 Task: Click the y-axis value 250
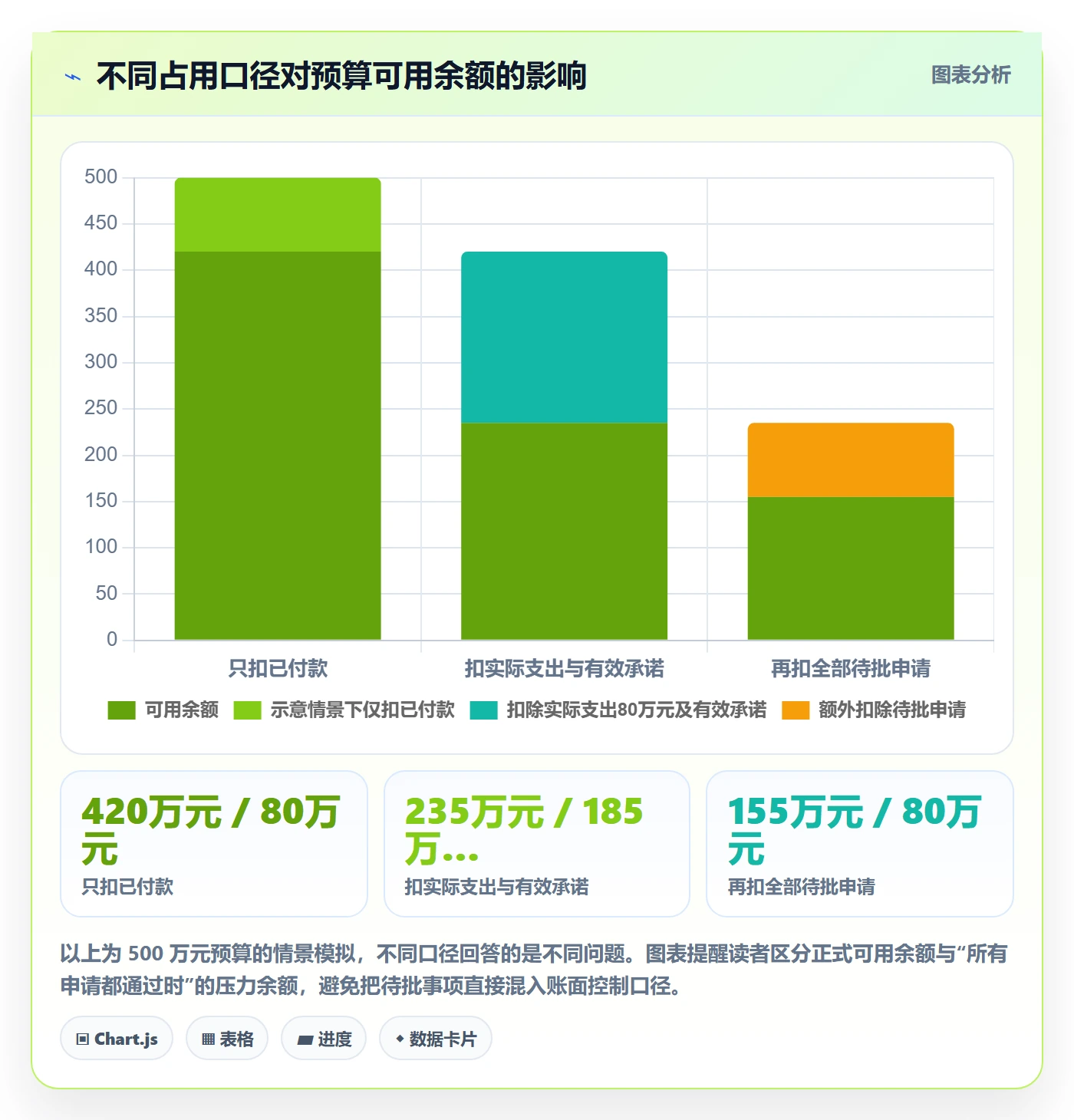click(100, 408)
